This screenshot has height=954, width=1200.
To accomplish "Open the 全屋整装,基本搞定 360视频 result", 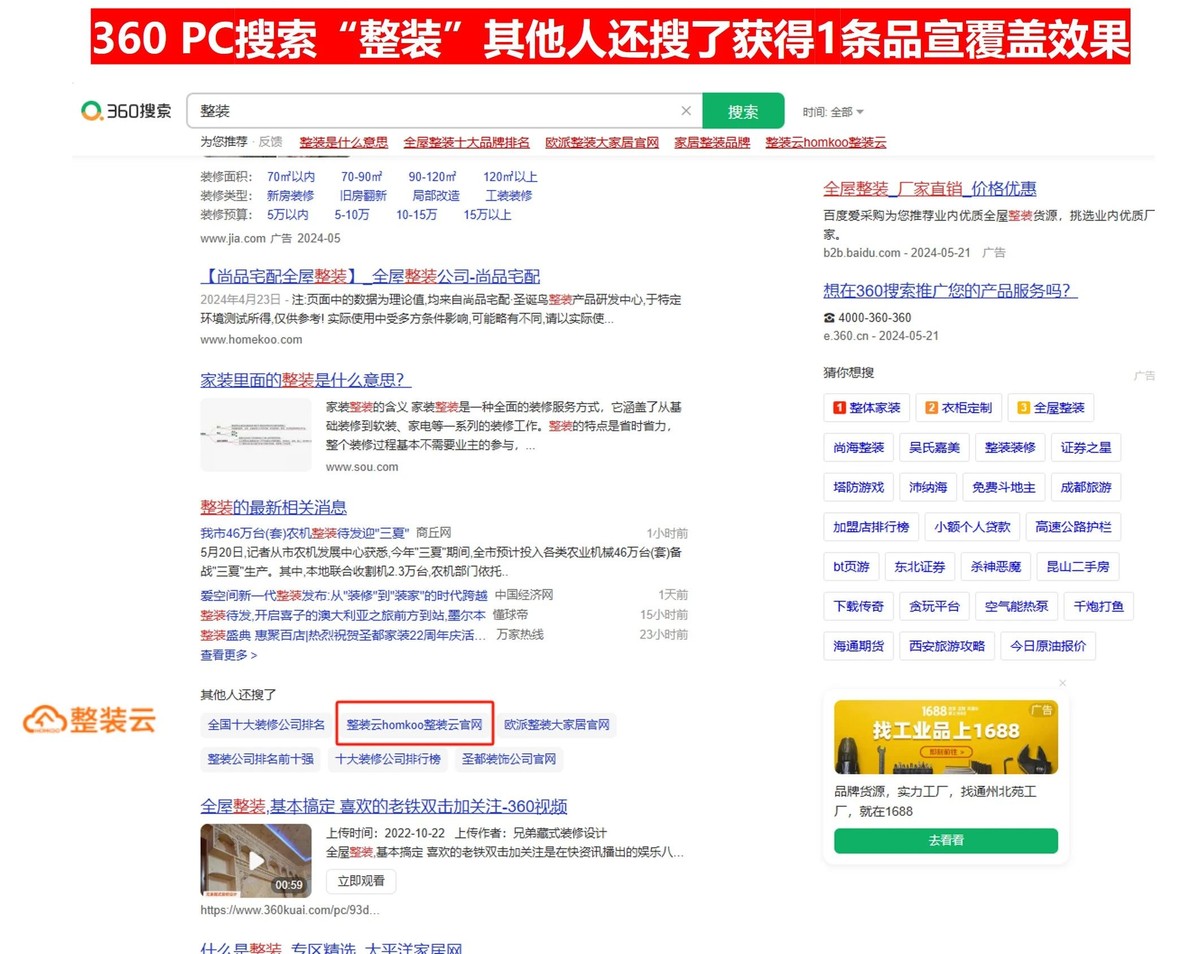I will tap(384, 806).
